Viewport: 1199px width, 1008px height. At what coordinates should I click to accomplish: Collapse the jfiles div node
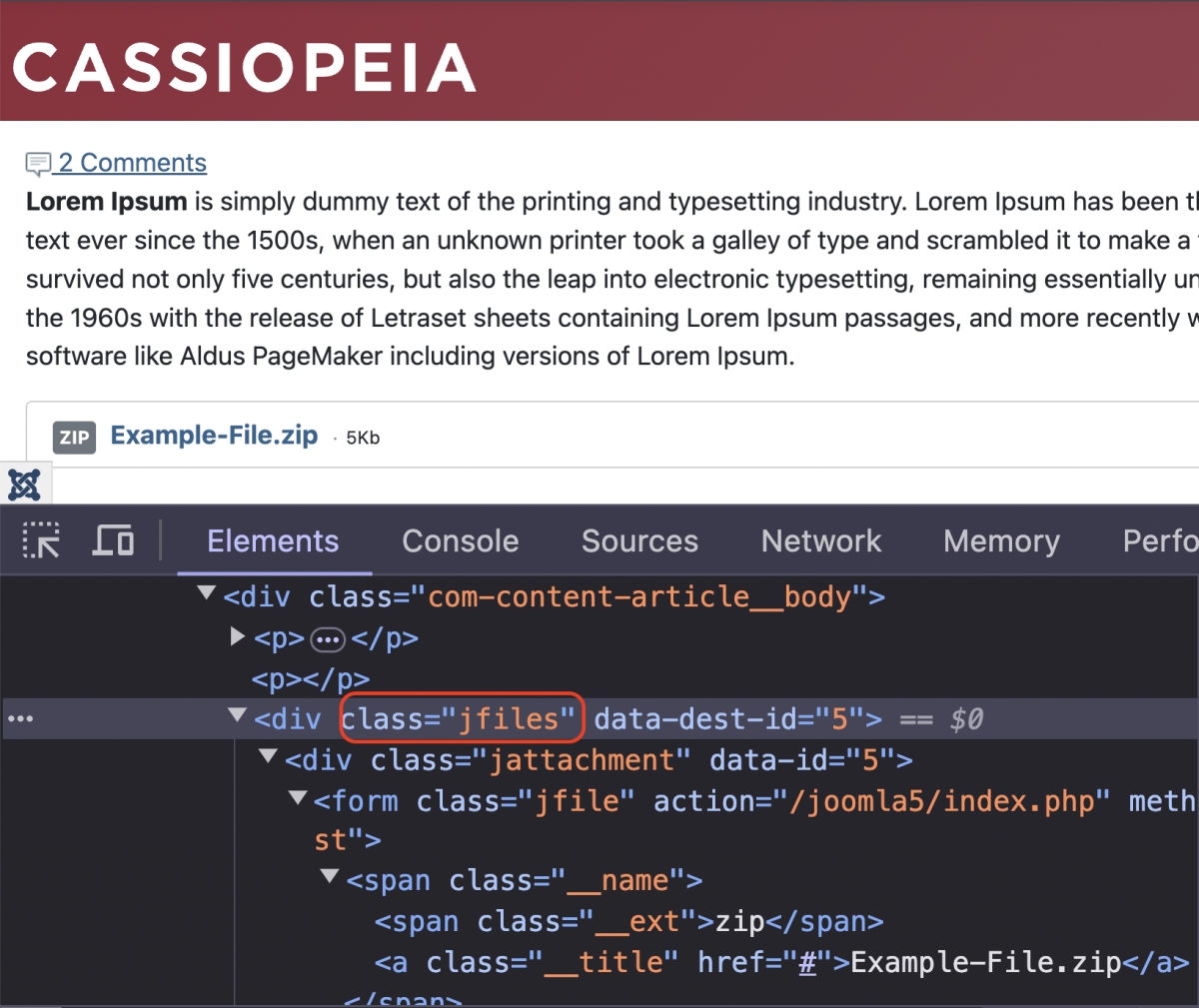(237, 716)
